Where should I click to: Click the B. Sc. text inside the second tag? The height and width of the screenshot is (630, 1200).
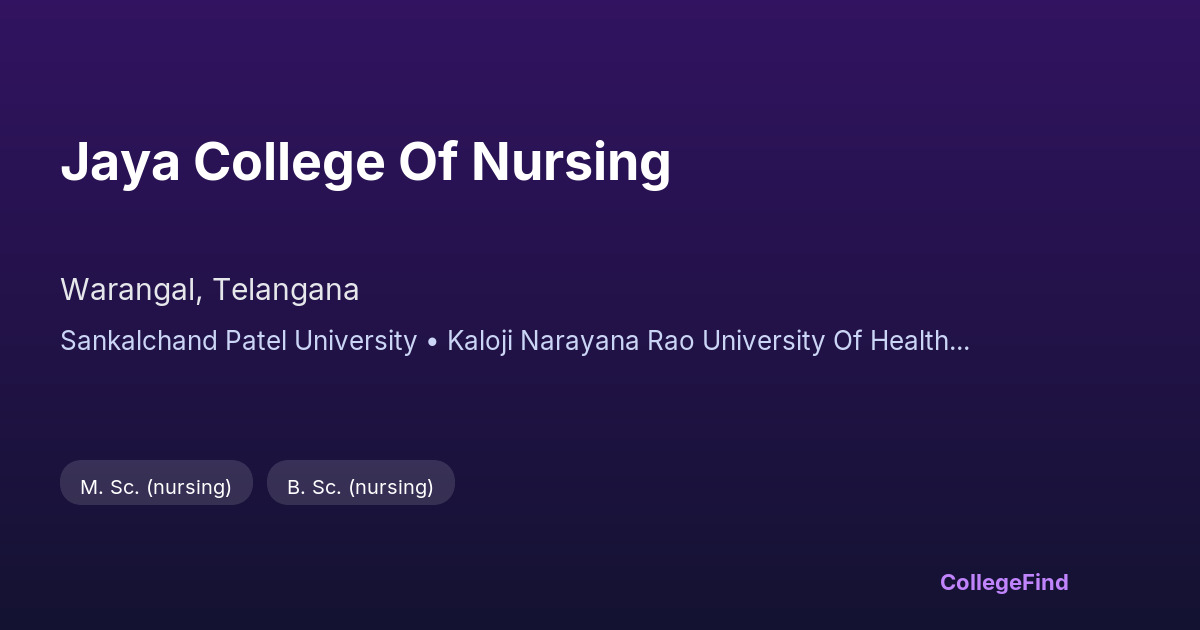pos(315,487)
